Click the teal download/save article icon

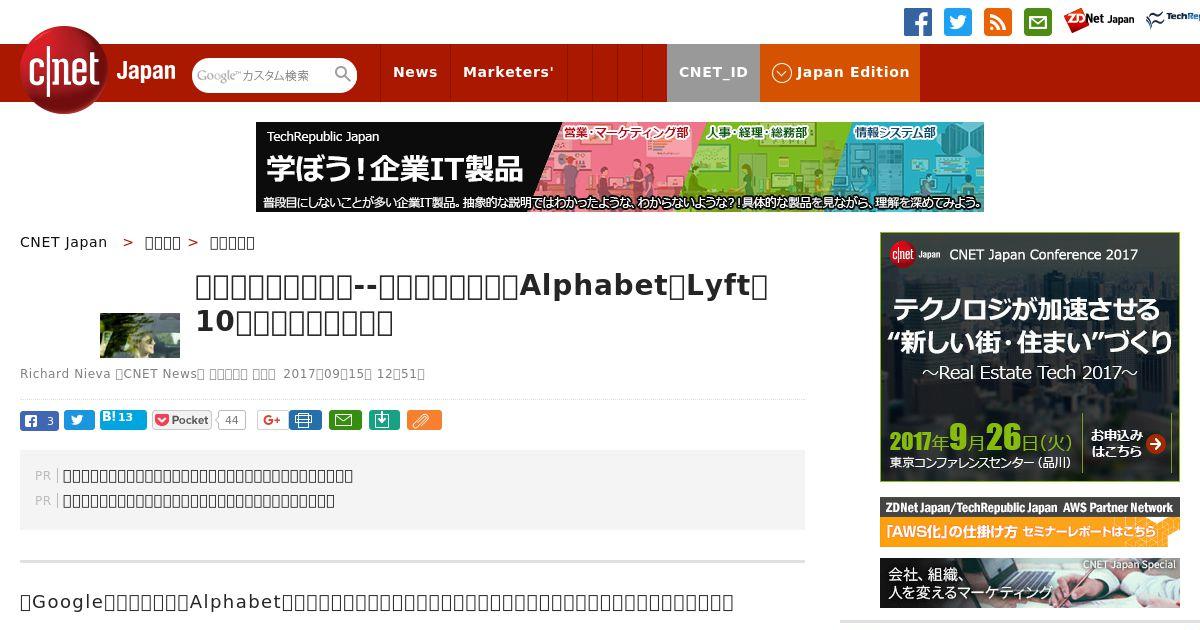[384, 421]
